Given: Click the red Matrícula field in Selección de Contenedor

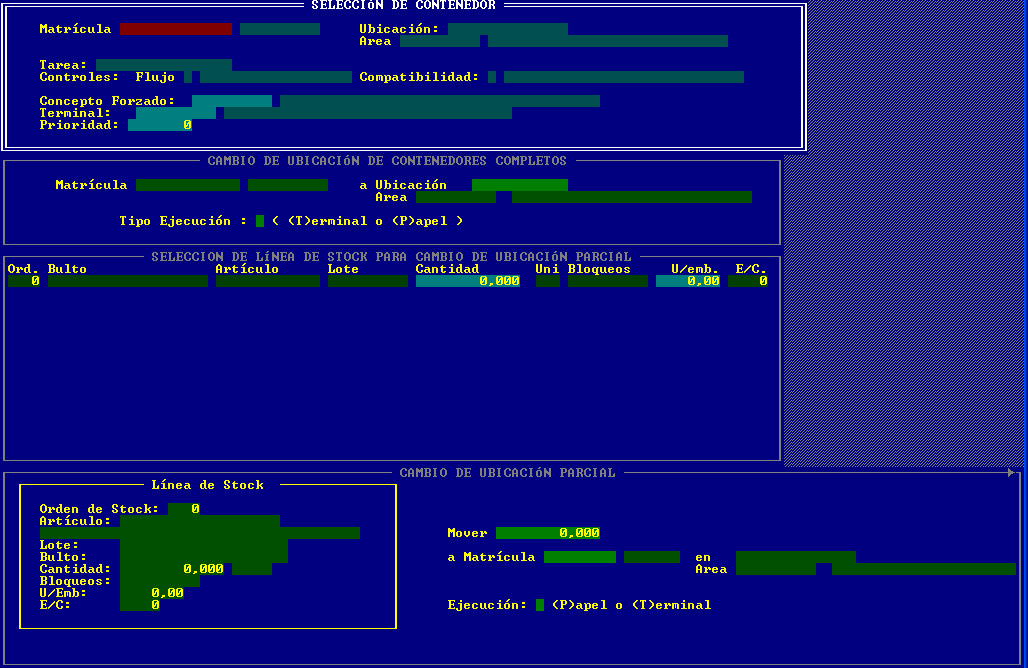Looking at the screenshot, I should [x=175, y=29].
